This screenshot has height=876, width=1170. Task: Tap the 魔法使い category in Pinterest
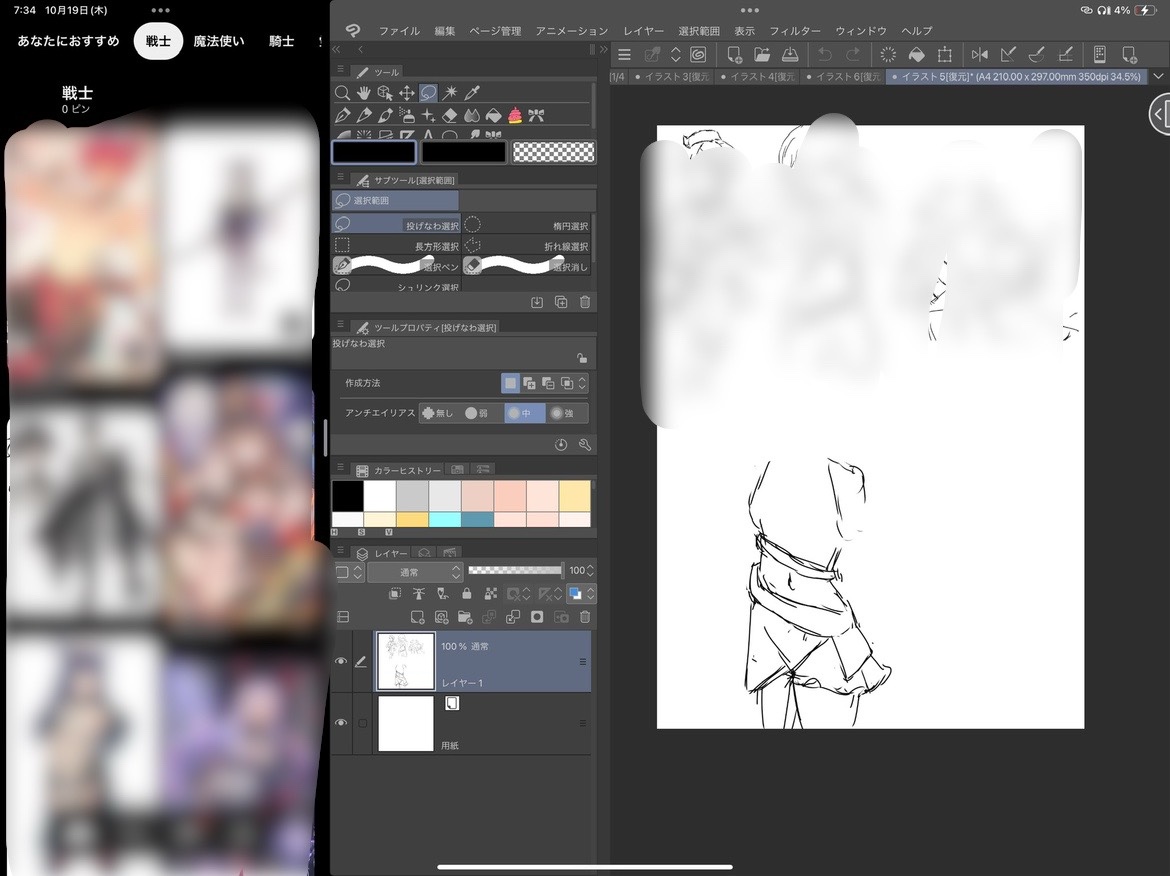coord(219,41)
